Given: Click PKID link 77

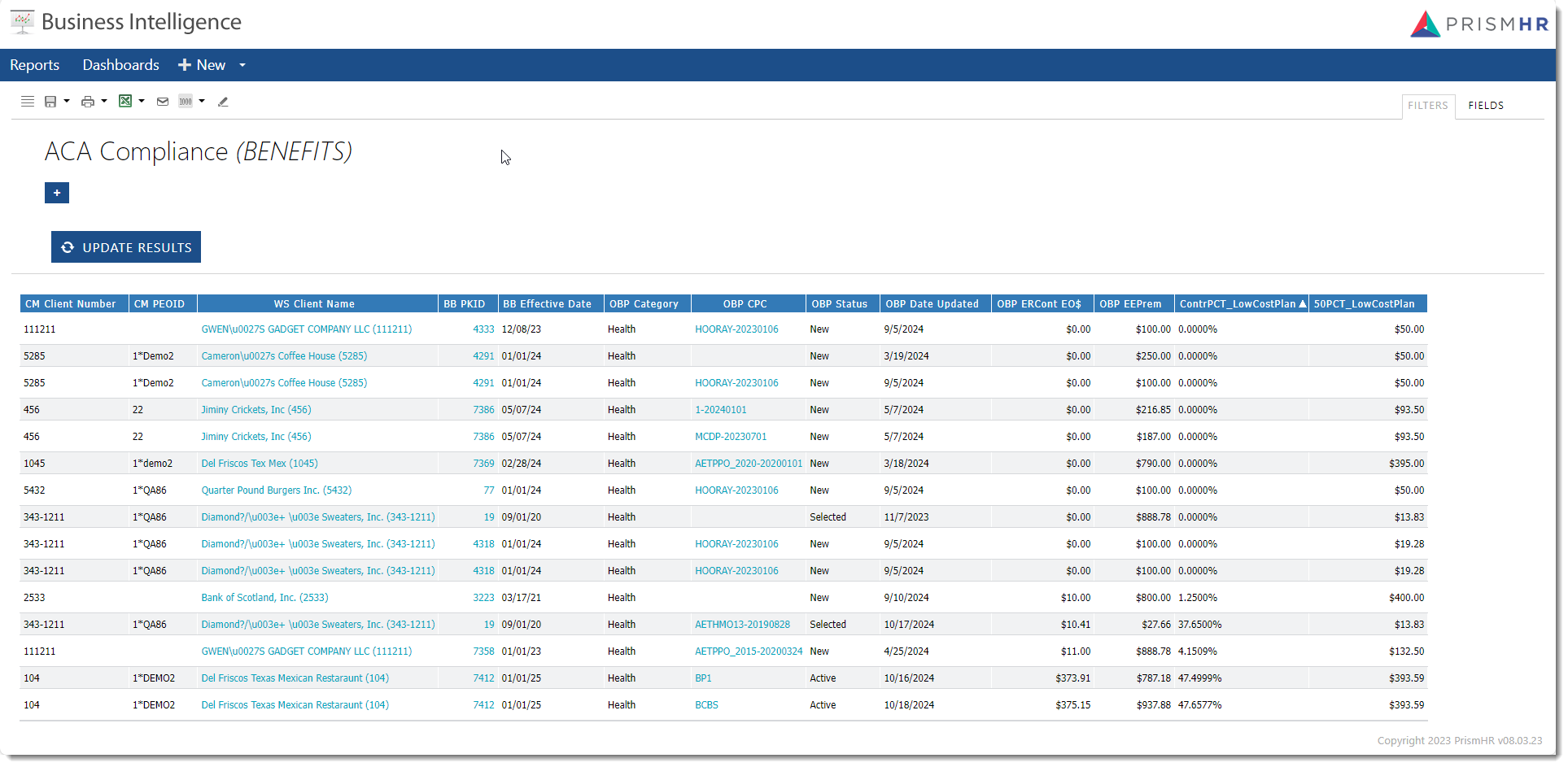Looking at the screenshot, I should point(489,490).
